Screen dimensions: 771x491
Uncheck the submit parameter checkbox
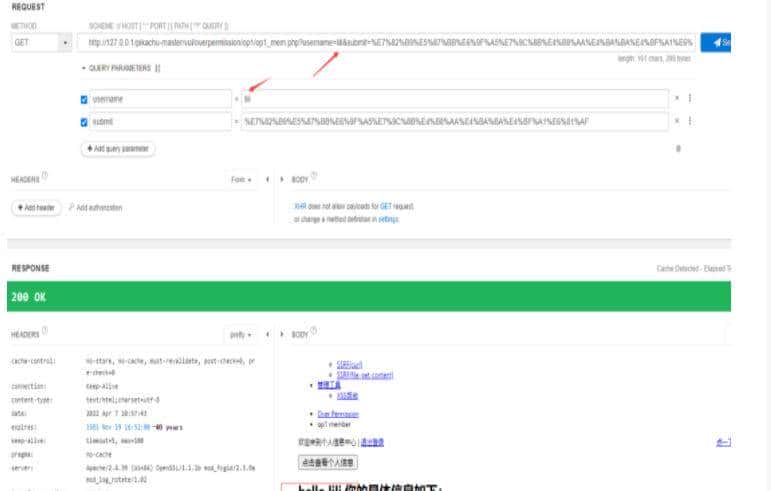[84, 122]
